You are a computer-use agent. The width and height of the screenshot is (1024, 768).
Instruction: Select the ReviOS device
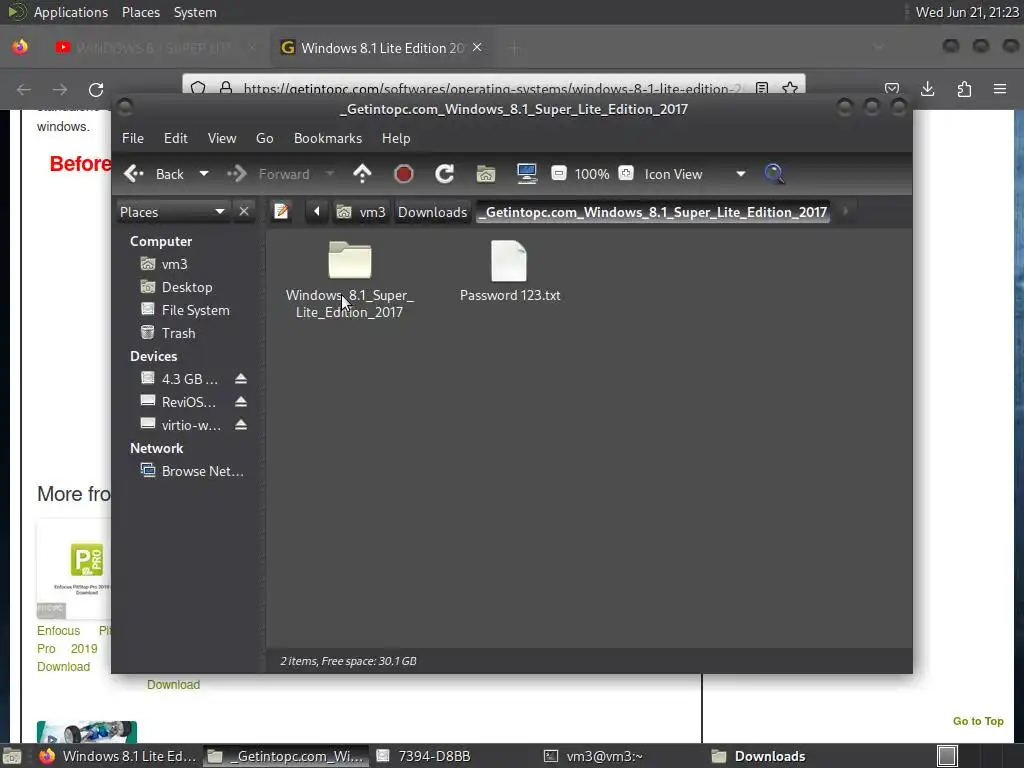[178, 402]
